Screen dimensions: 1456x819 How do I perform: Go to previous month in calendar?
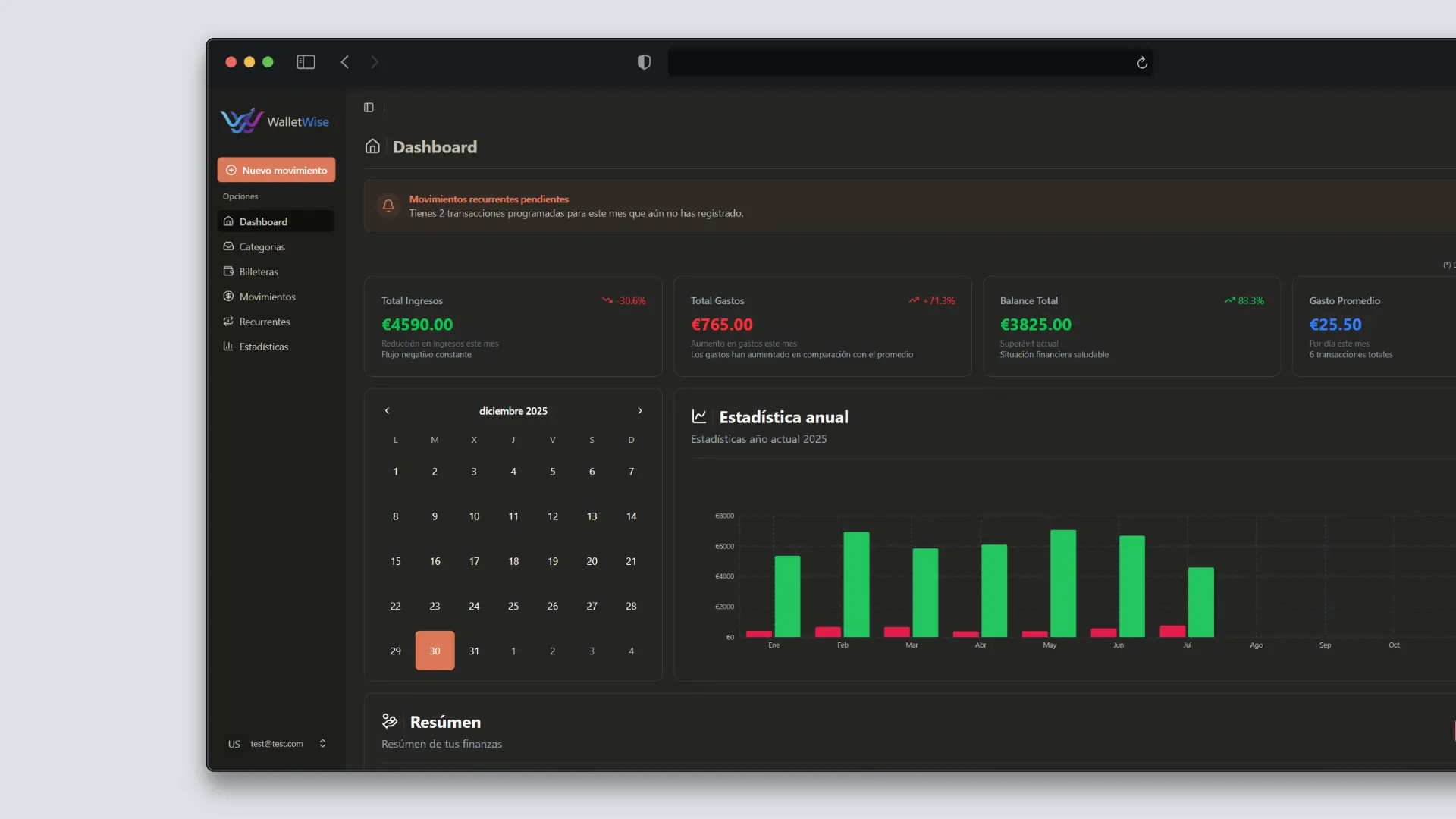click(x=387, y=411)
